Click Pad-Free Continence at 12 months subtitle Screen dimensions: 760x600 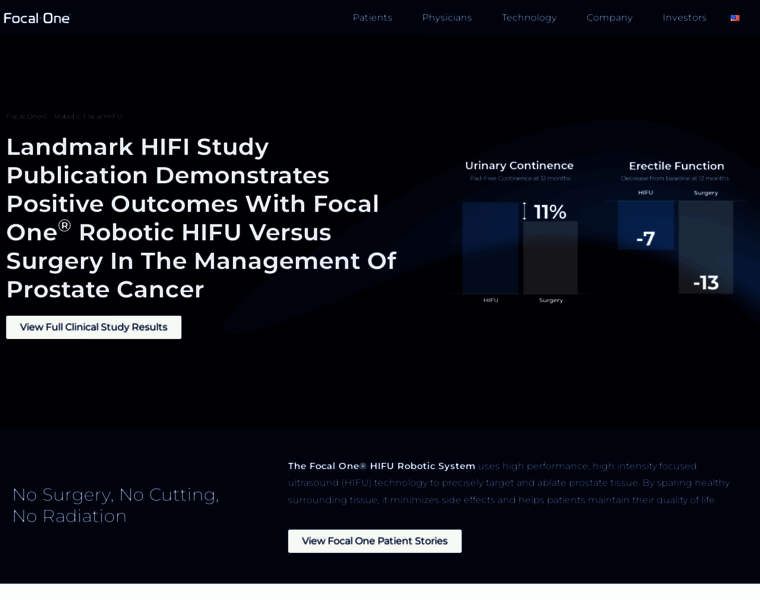520,178
